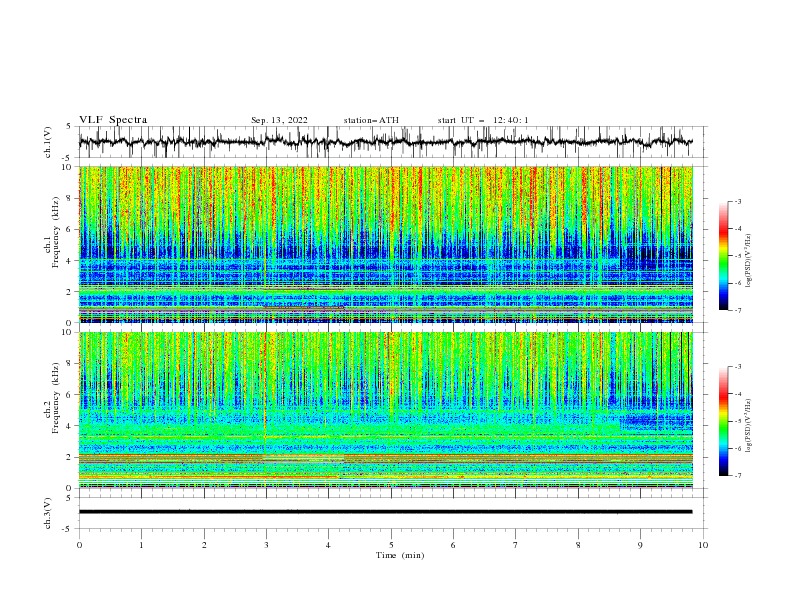
Task: Click the ch.2 spectrogram panel
Action: (x=386, y=410)
